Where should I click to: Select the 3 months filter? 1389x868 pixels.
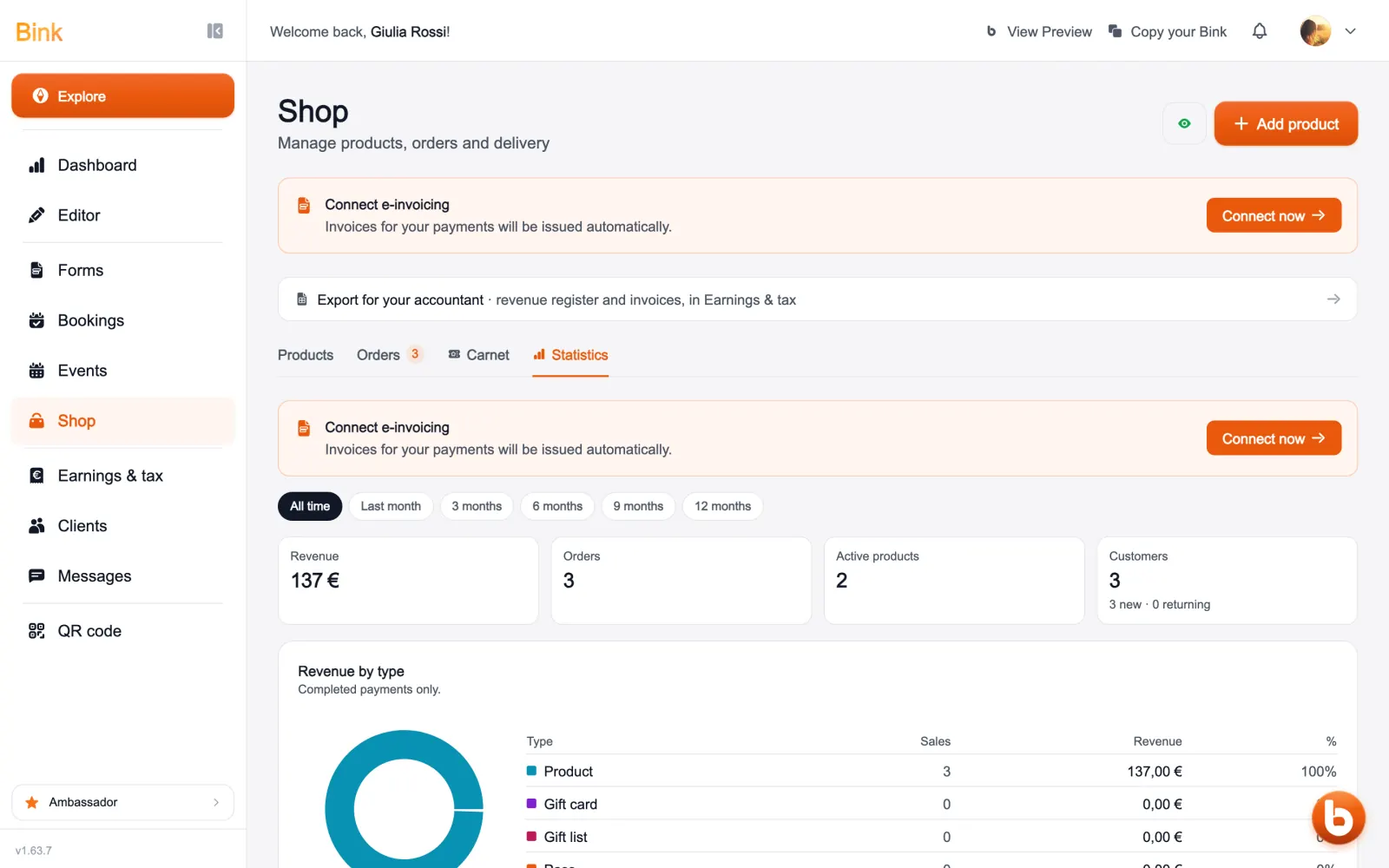point(477,506)
